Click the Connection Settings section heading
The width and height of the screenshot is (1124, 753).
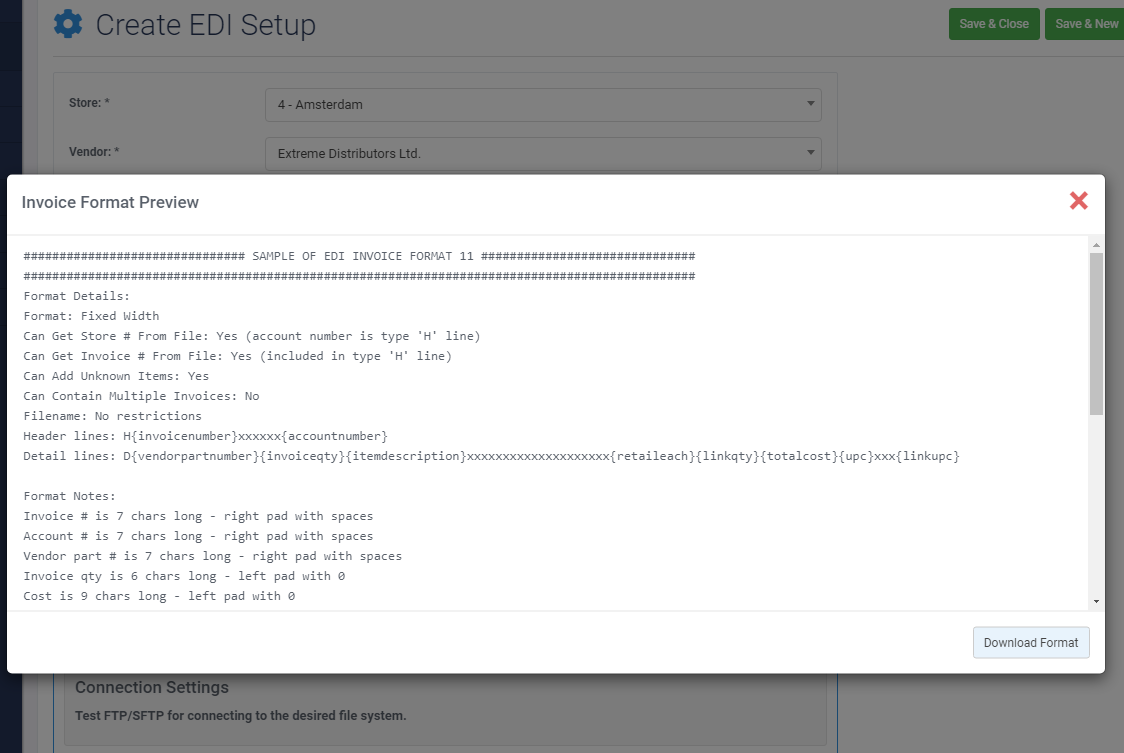pos(151,687)
